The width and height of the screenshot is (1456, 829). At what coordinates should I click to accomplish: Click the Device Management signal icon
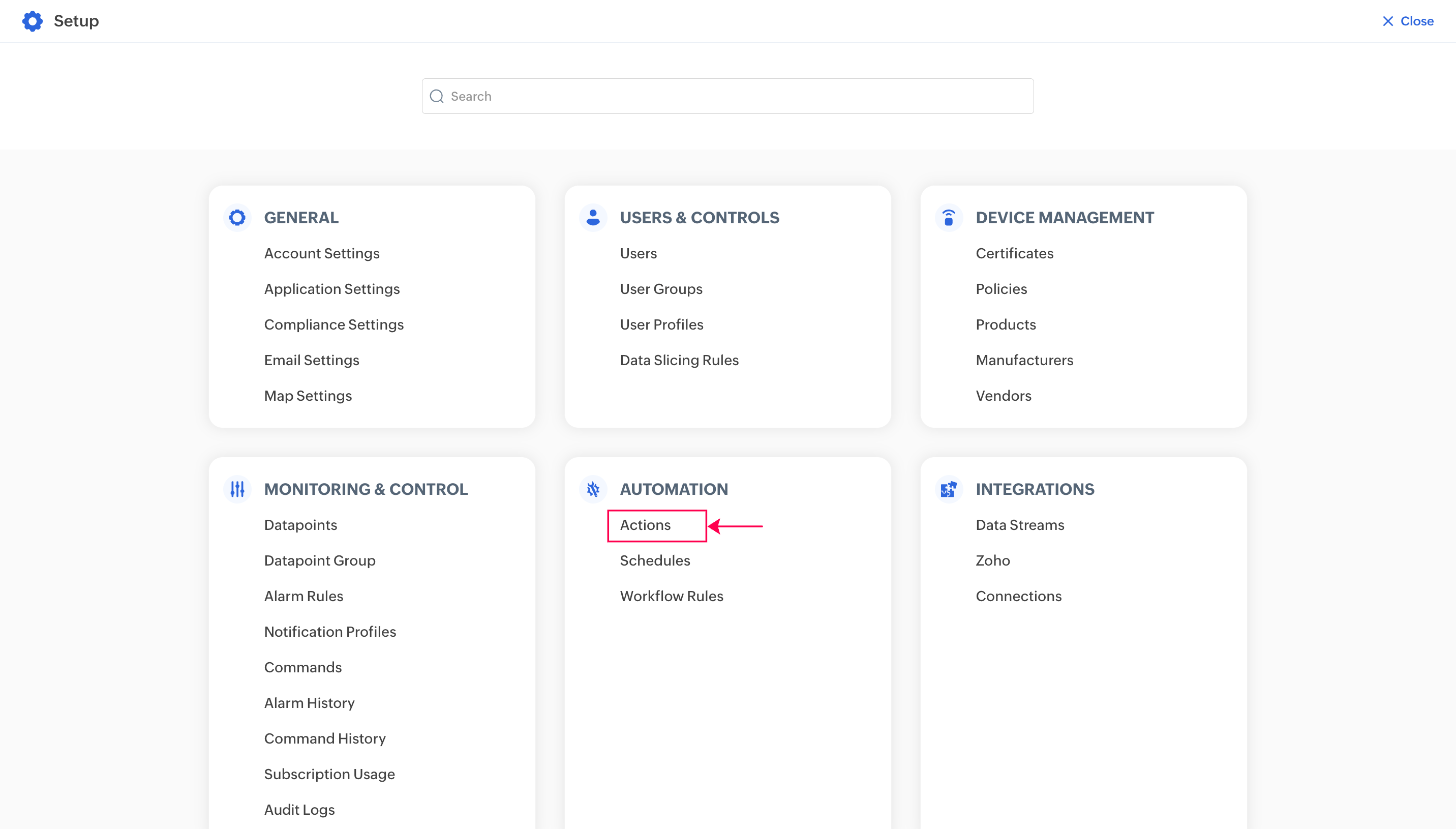tap(949, 218)
